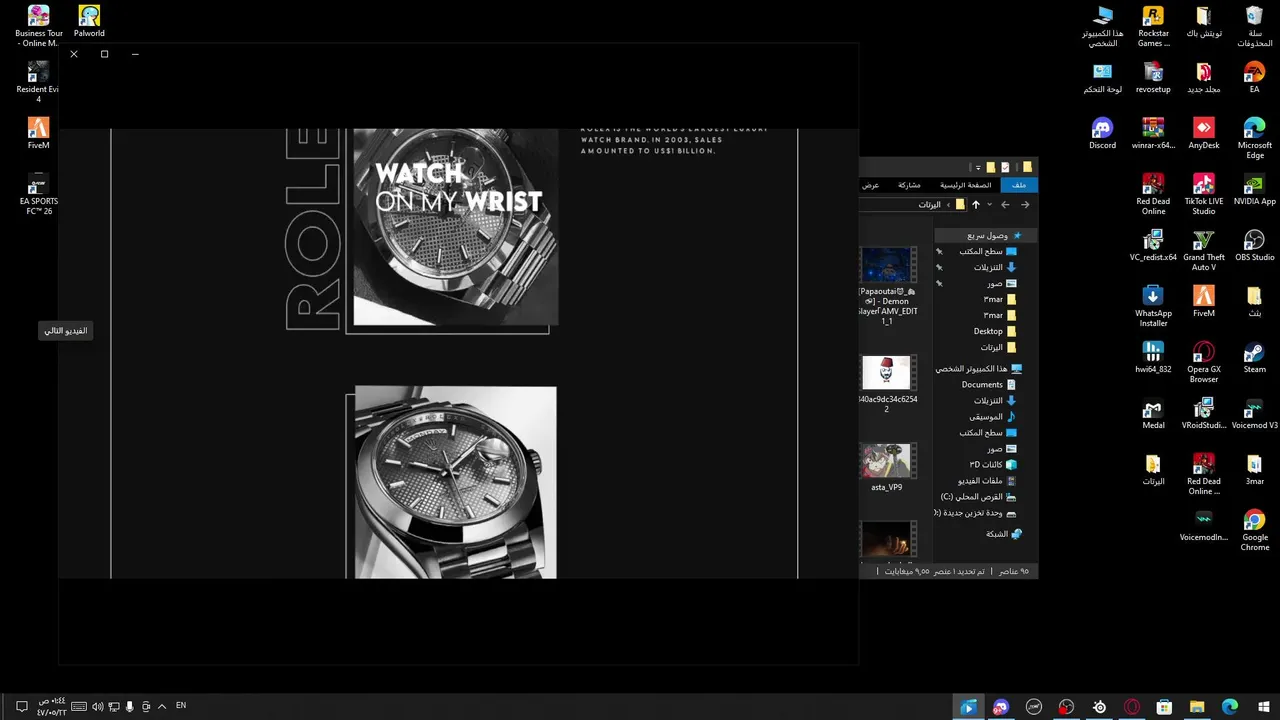Switch to الصفحة الرئيسية ribbon tab
This screenshot has height=720, width=1280.
click(x=965, y=185)
